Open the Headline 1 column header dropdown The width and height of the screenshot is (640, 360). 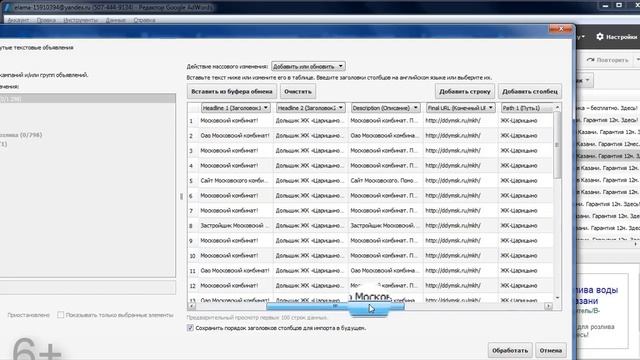pos(236,108)
